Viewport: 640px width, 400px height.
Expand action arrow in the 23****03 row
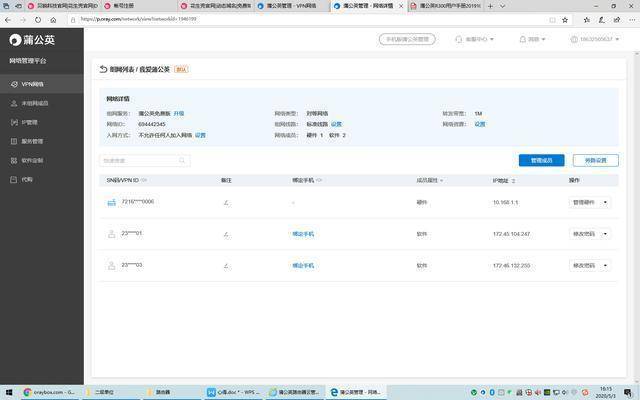[605, 266]
